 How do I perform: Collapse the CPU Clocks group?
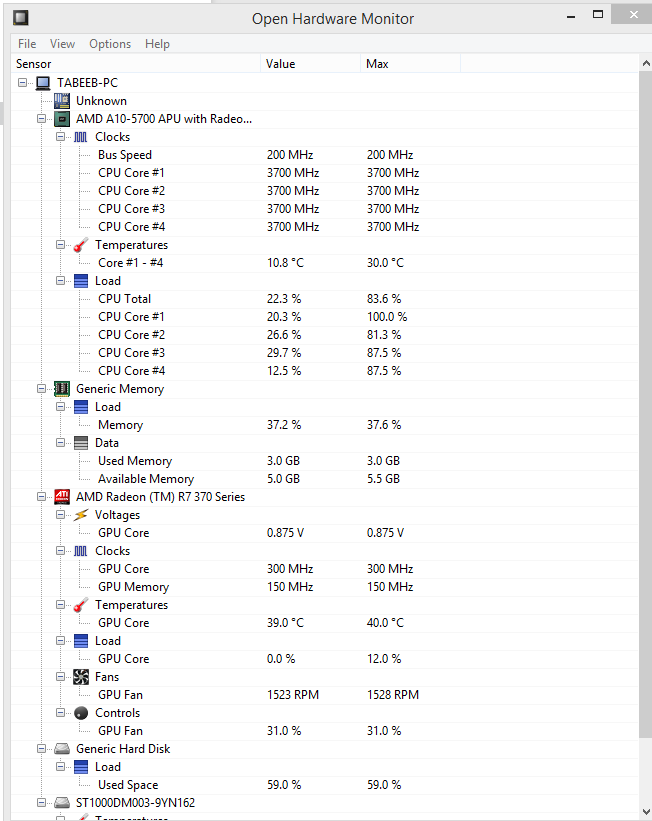(60, 137)
